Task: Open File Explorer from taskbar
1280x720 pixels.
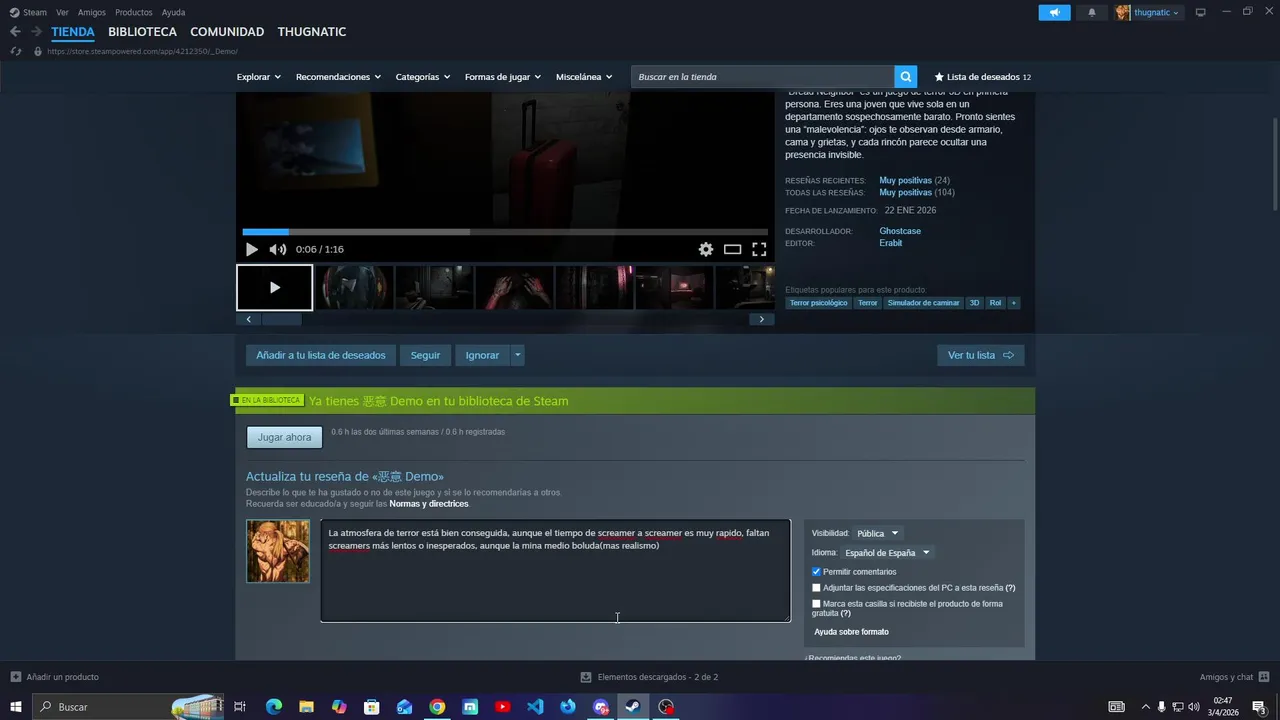Action: [x=306, y=707]
